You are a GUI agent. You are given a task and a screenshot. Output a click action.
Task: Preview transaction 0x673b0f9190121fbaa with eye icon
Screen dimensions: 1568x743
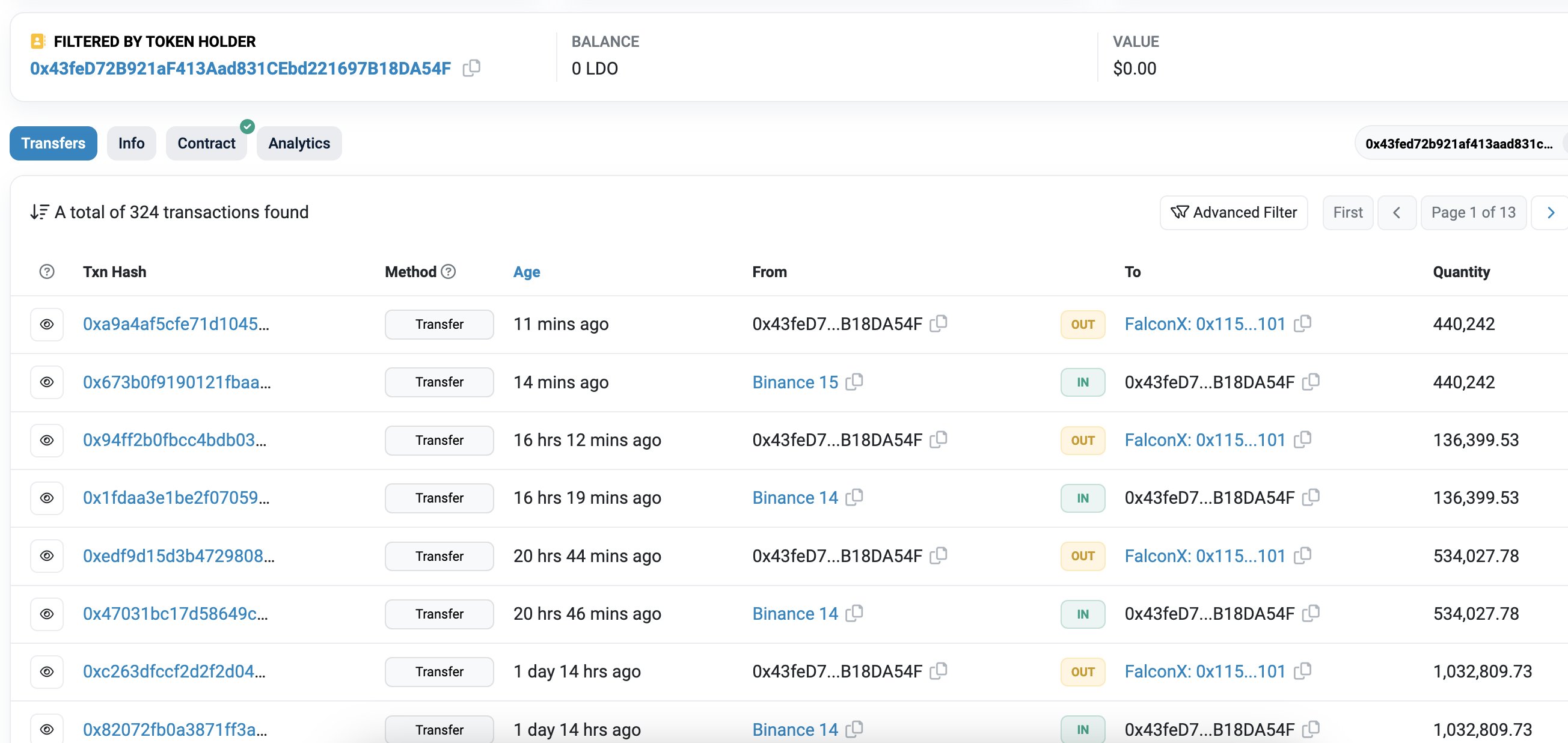coord(47,382)
